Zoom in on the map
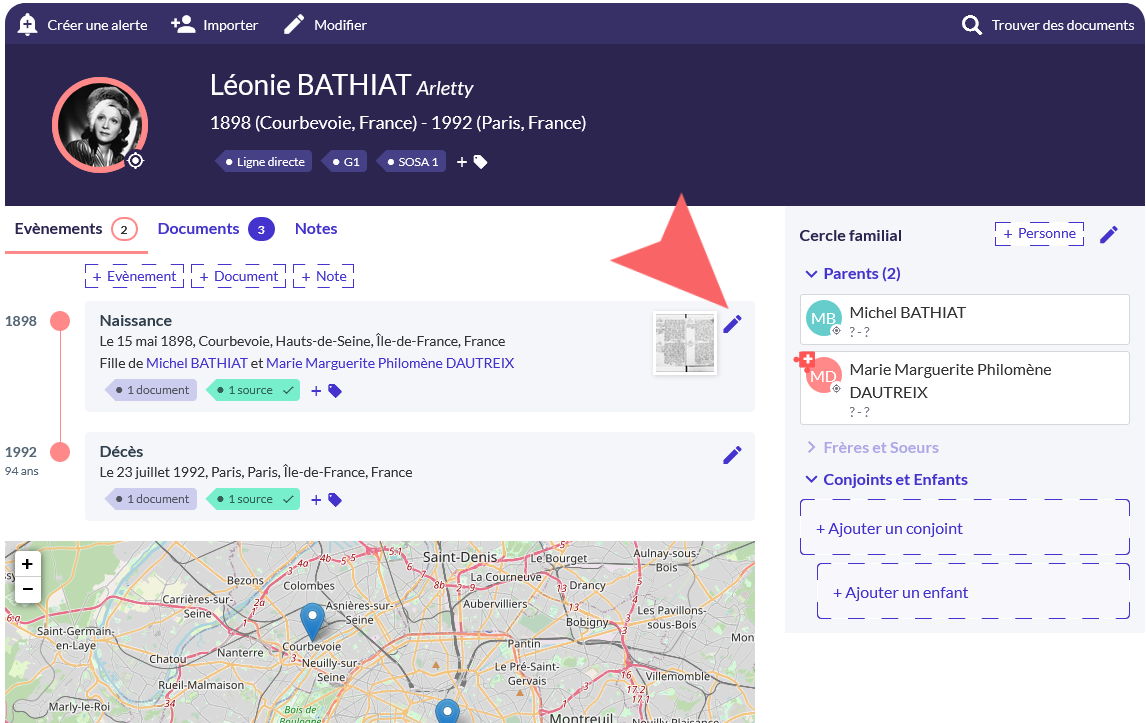This screenshot has height=723, width=1146. tap(27, 564)
